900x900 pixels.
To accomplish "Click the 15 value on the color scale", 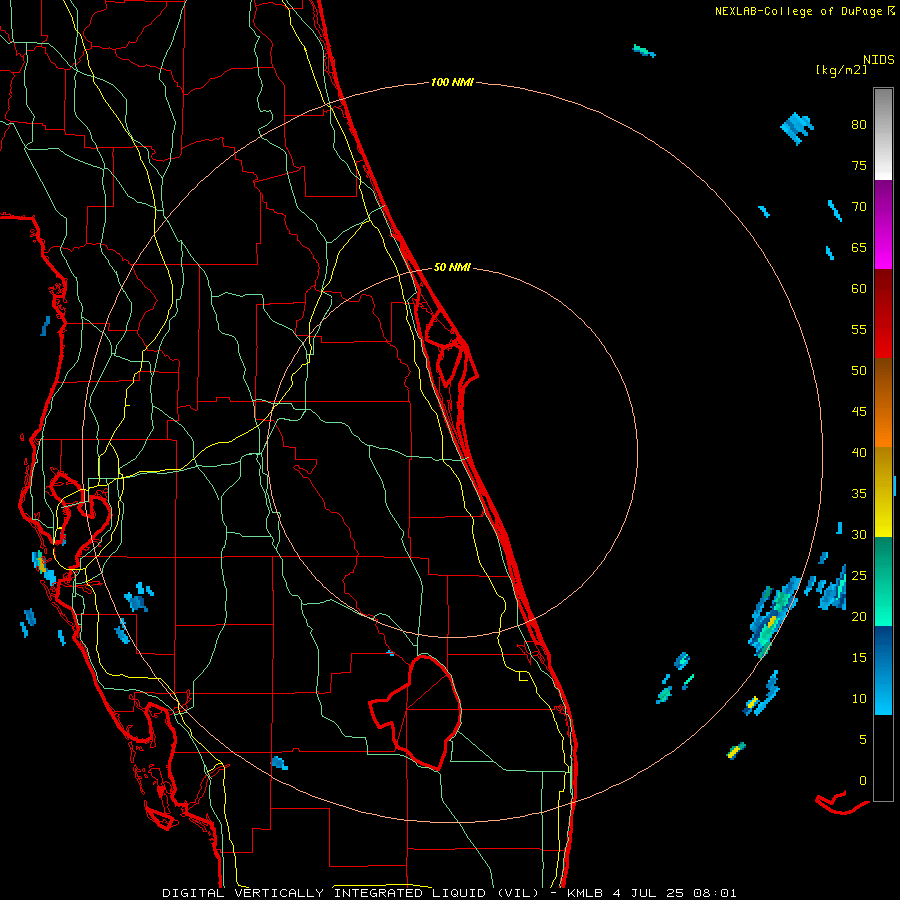I will coord(859,657).
